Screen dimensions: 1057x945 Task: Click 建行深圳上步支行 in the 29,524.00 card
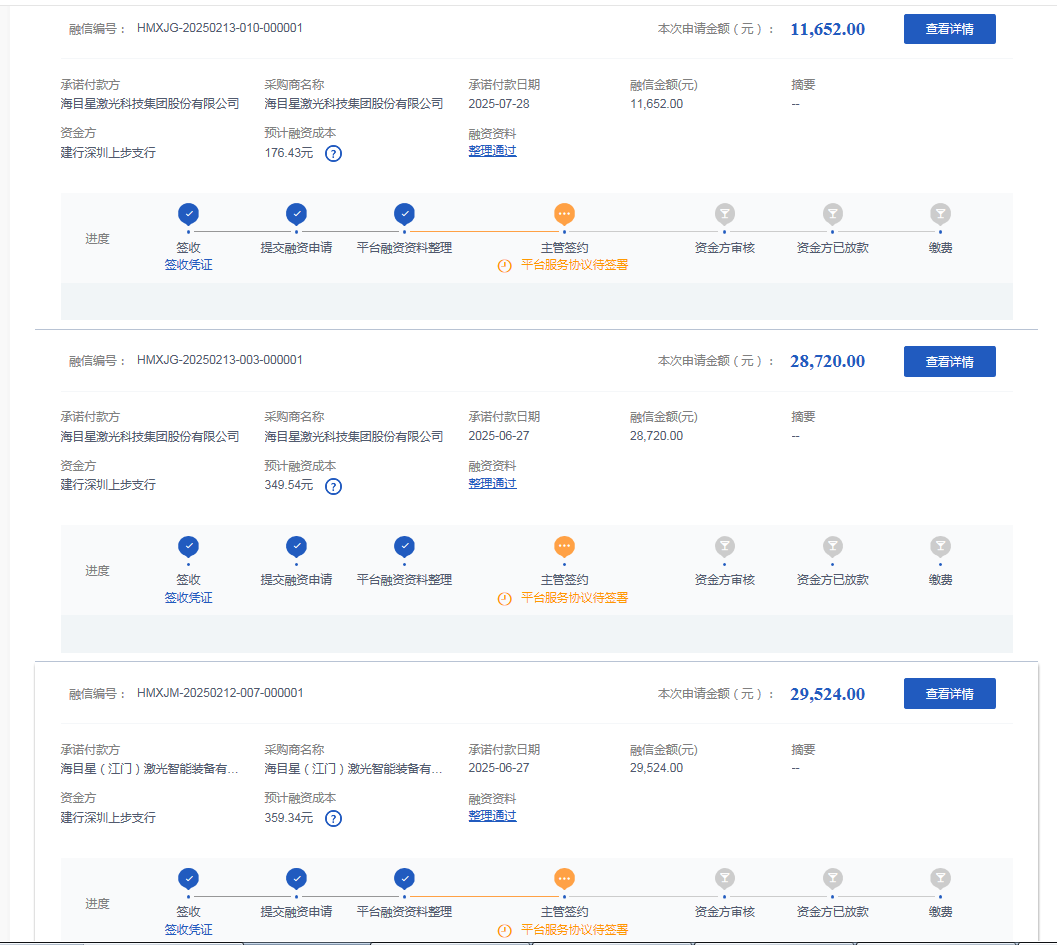(108, 818)
